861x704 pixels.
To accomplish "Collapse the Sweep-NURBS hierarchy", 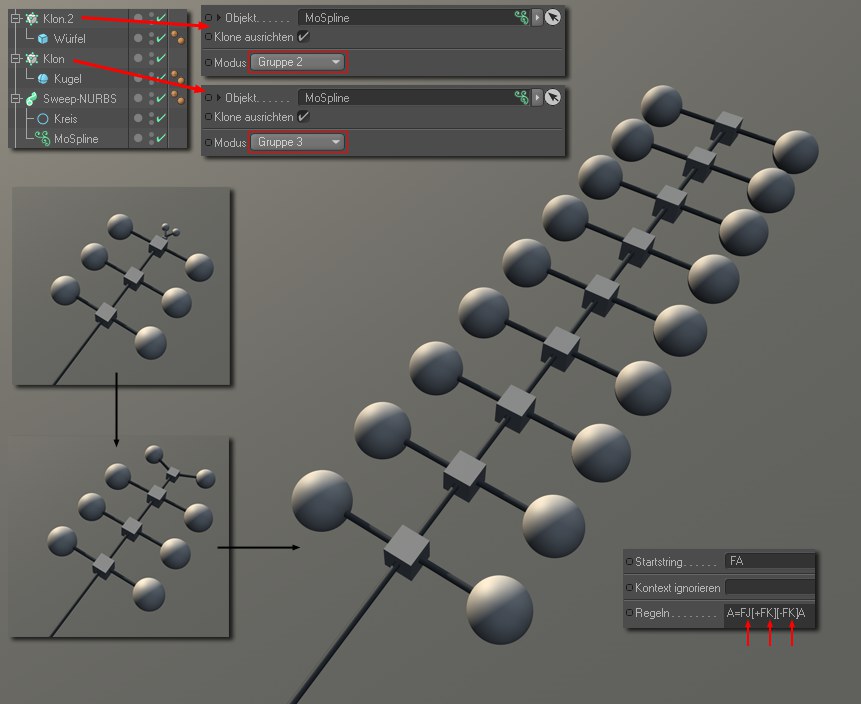I will coord(16,99).
